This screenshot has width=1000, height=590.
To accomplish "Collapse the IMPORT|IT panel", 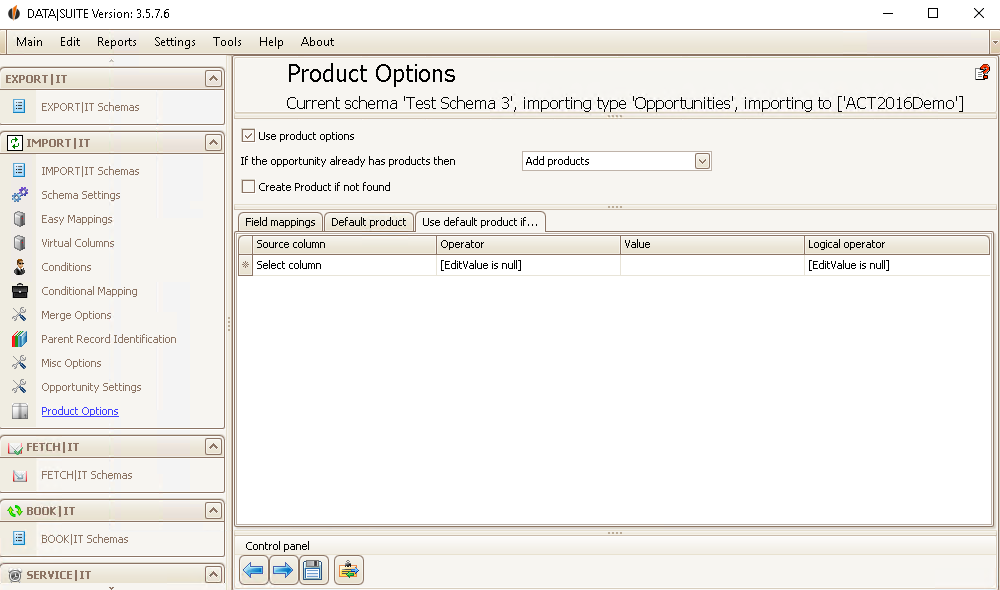I will coord(213,142).
